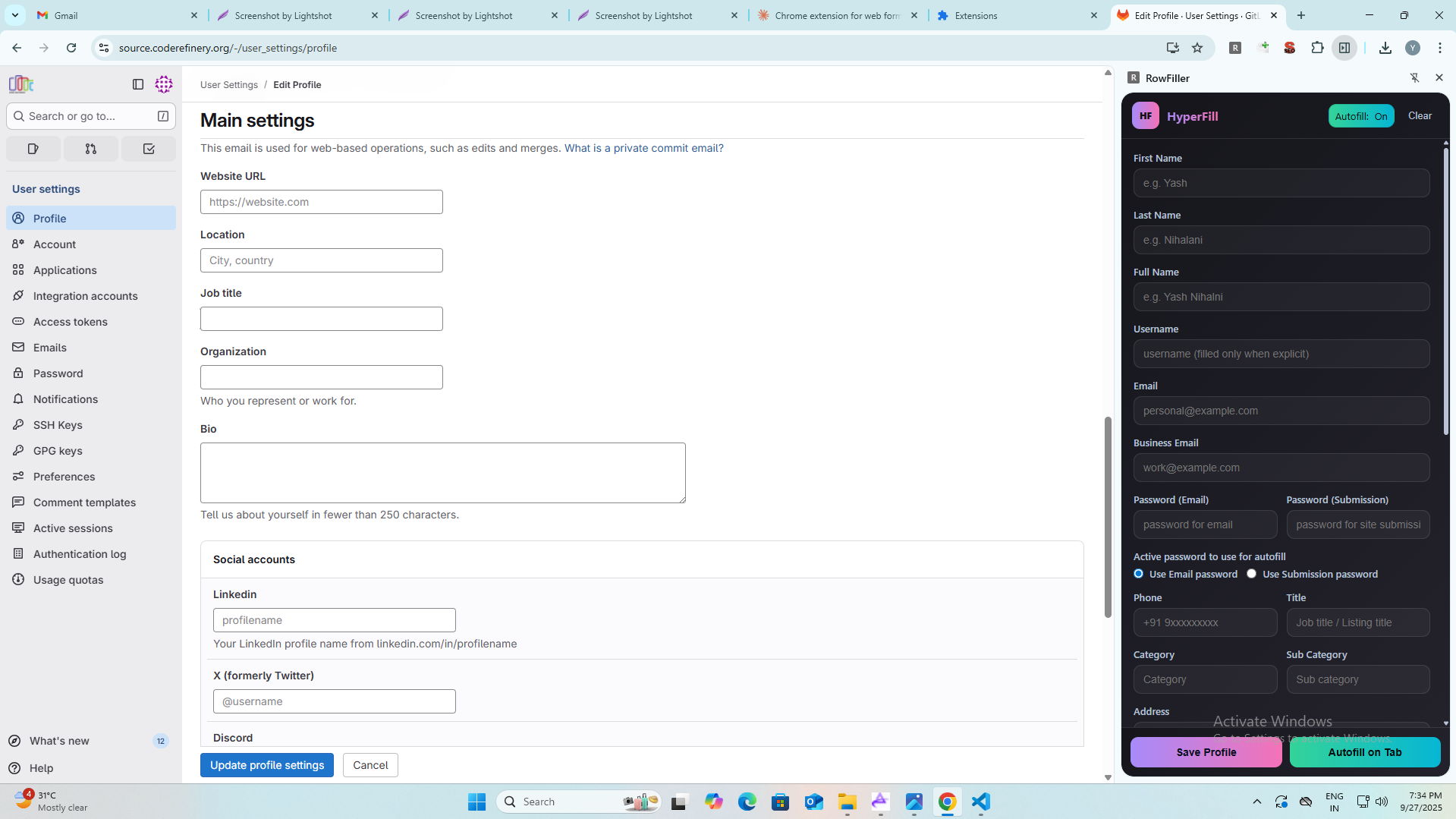Image resolution: width=1456 pixels, height=819 pixels.
Task: Bookmark this page with star icon
Action: pos(1197,48)
